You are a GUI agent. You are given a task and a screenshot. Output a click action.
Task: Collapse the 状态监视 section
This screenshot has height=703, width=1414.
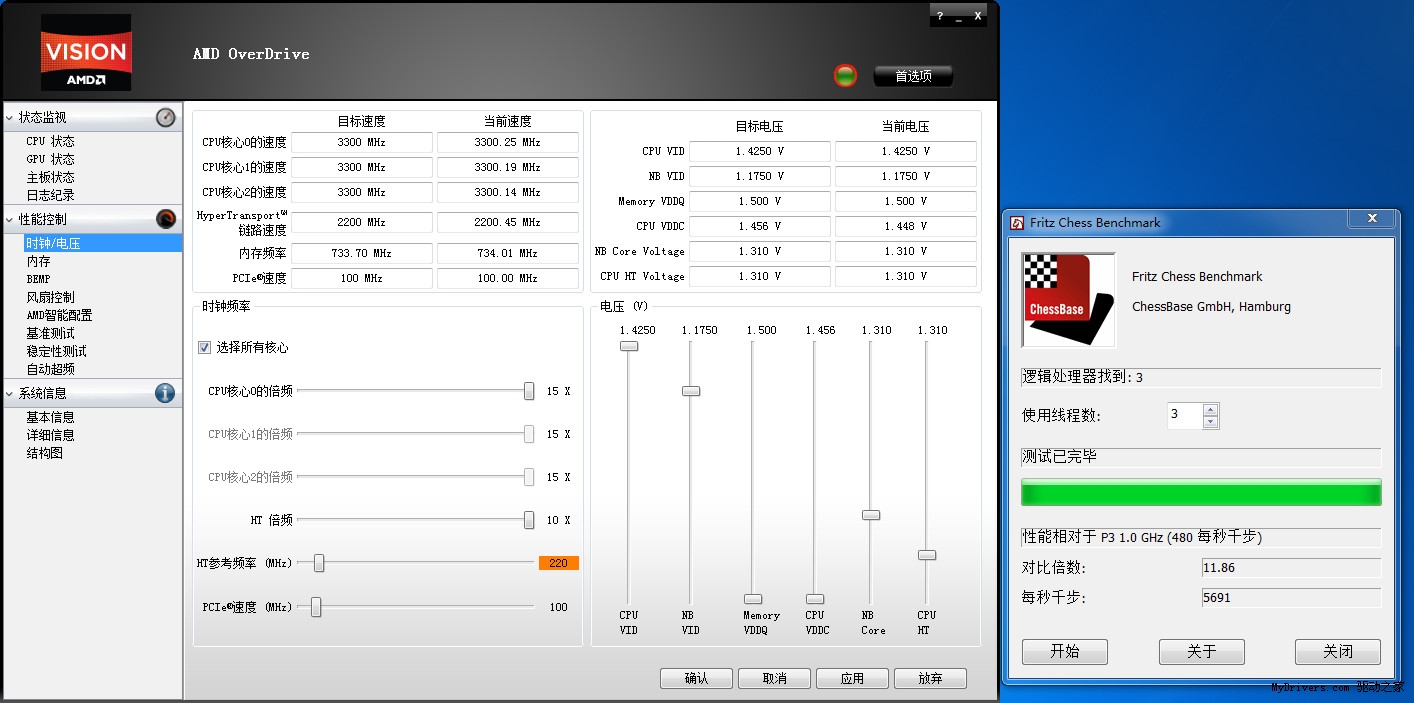click(x=10, y=118)
